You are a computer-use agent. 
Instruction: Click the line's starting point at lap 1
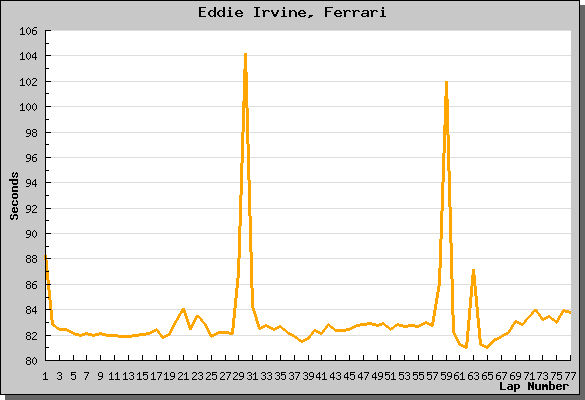click(x=46, y=257)
